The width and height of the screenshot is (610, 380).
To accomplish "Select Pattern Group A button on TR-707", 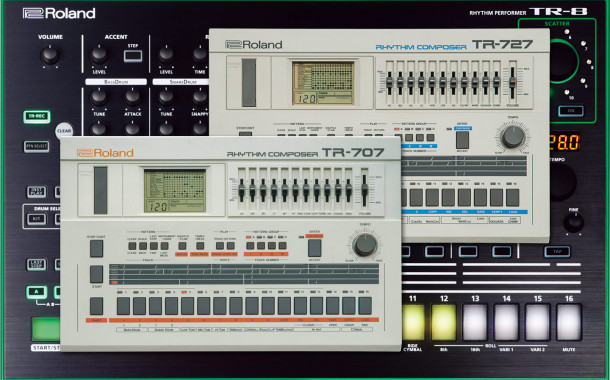I will [x=250, y=245].
